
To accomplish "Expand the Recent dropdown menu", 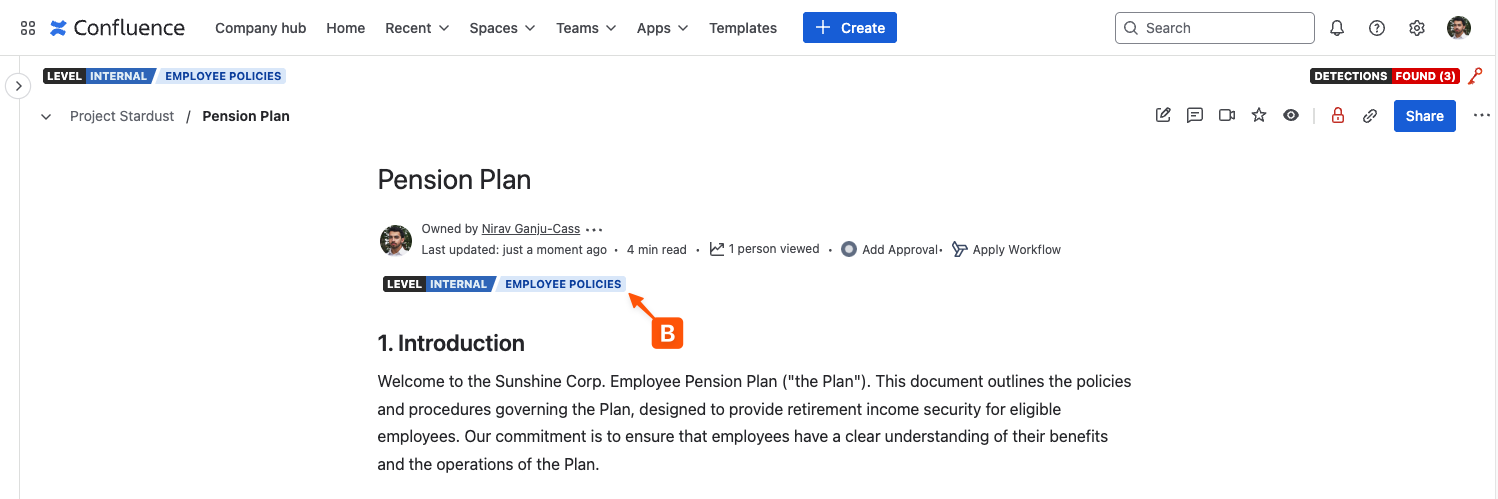I will click(x=417, y=28).
